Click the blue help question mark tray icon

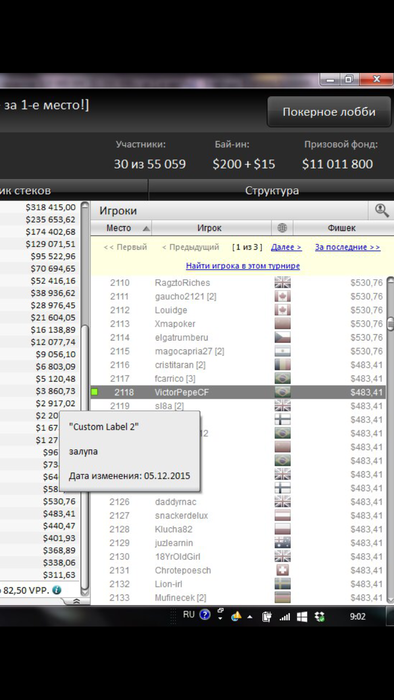tap(205, 615)
